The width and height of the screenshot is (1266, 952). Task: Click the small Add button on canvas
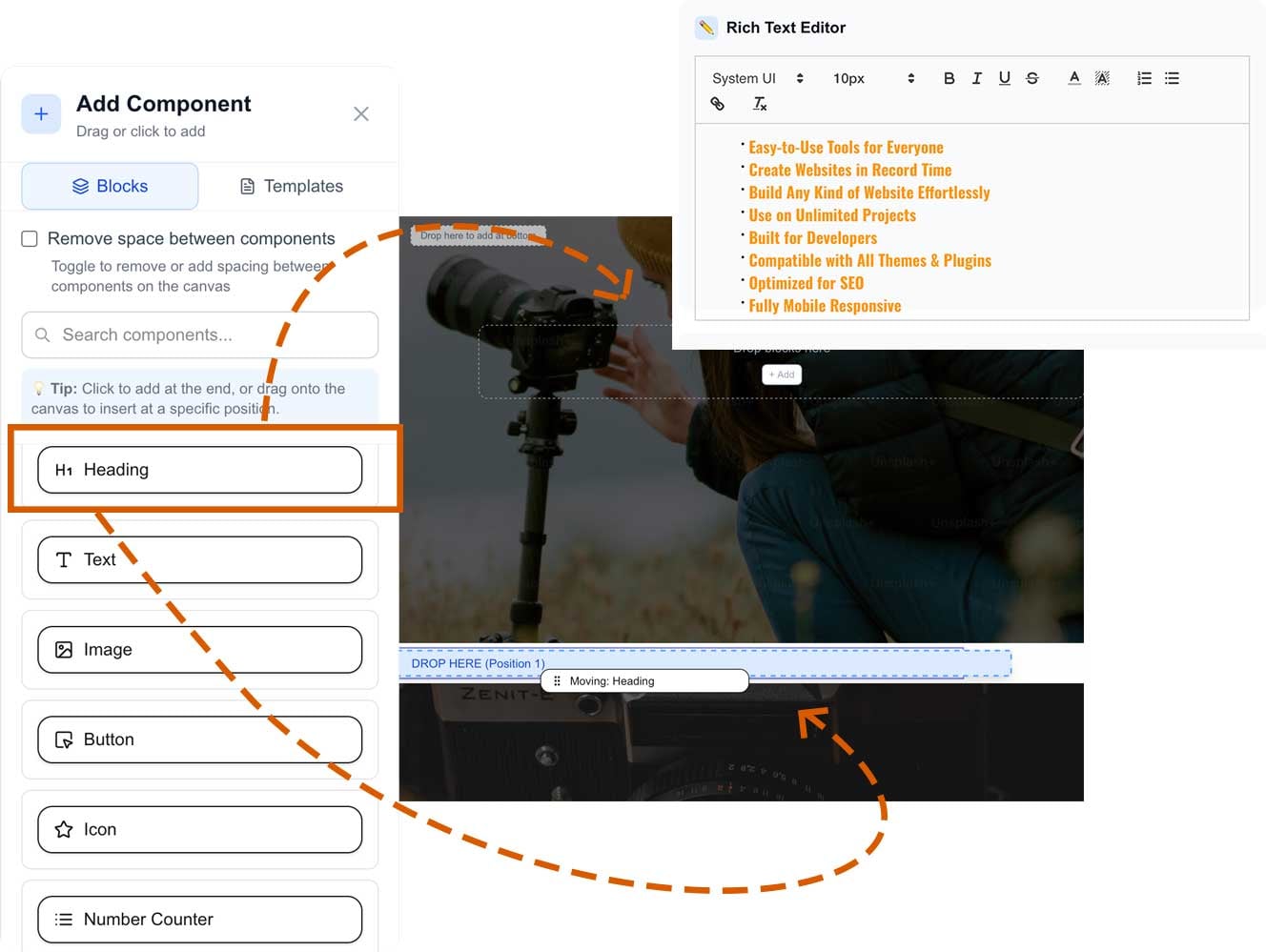[782, 375]
